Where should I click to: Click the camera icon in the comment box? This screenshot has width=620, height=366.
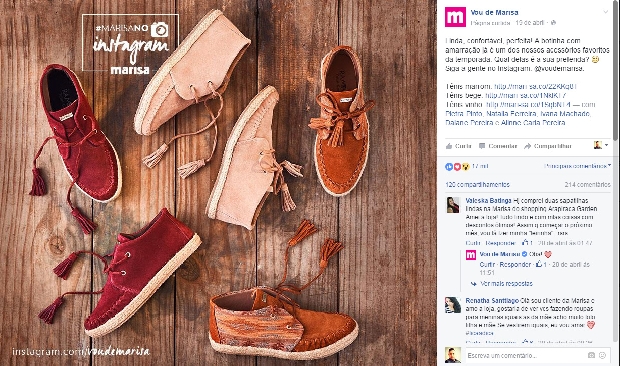(x=591, y=355)
